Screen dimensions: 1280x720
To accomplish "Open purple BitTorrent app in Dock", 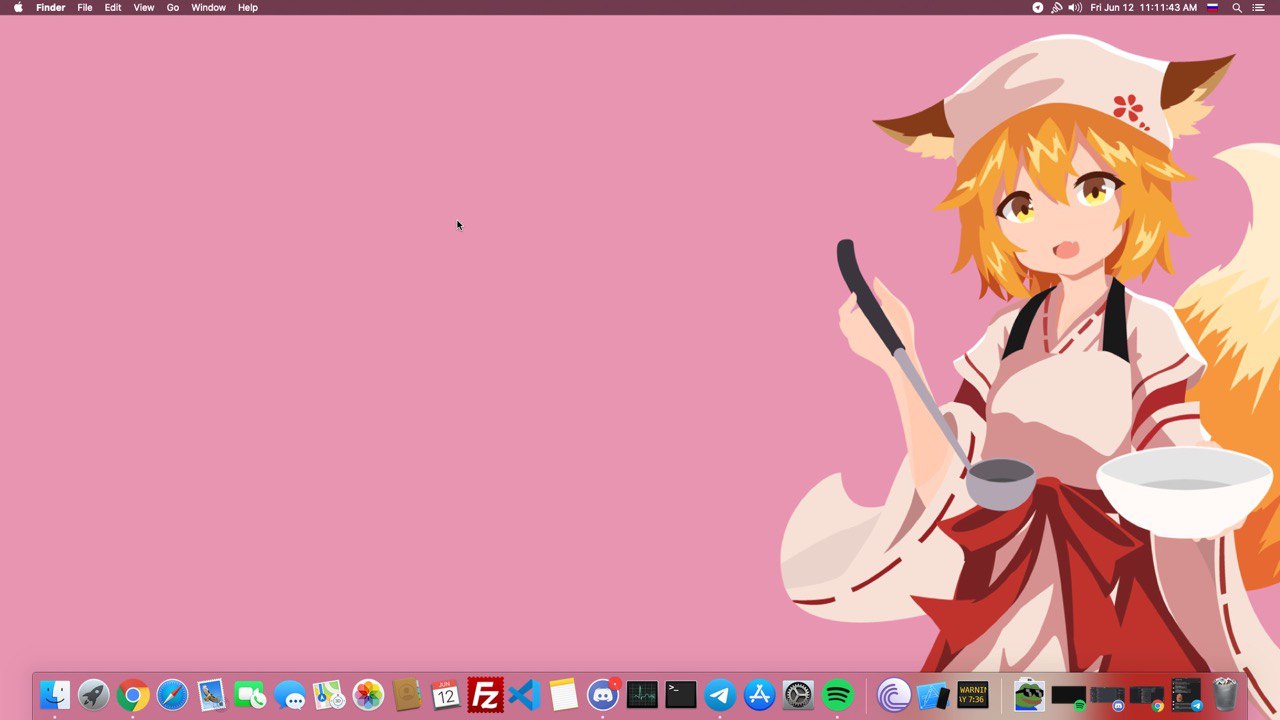I will (x=894, y=694).
